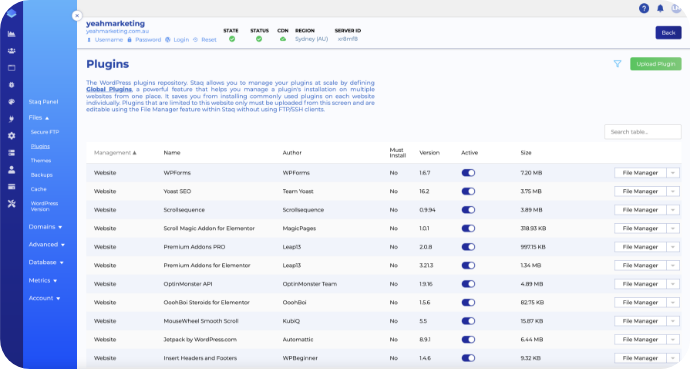Toggle Scroll Magic Addon for Elementor switch
Viewport: 690px width, 369px height.
[x=468, y=228]
